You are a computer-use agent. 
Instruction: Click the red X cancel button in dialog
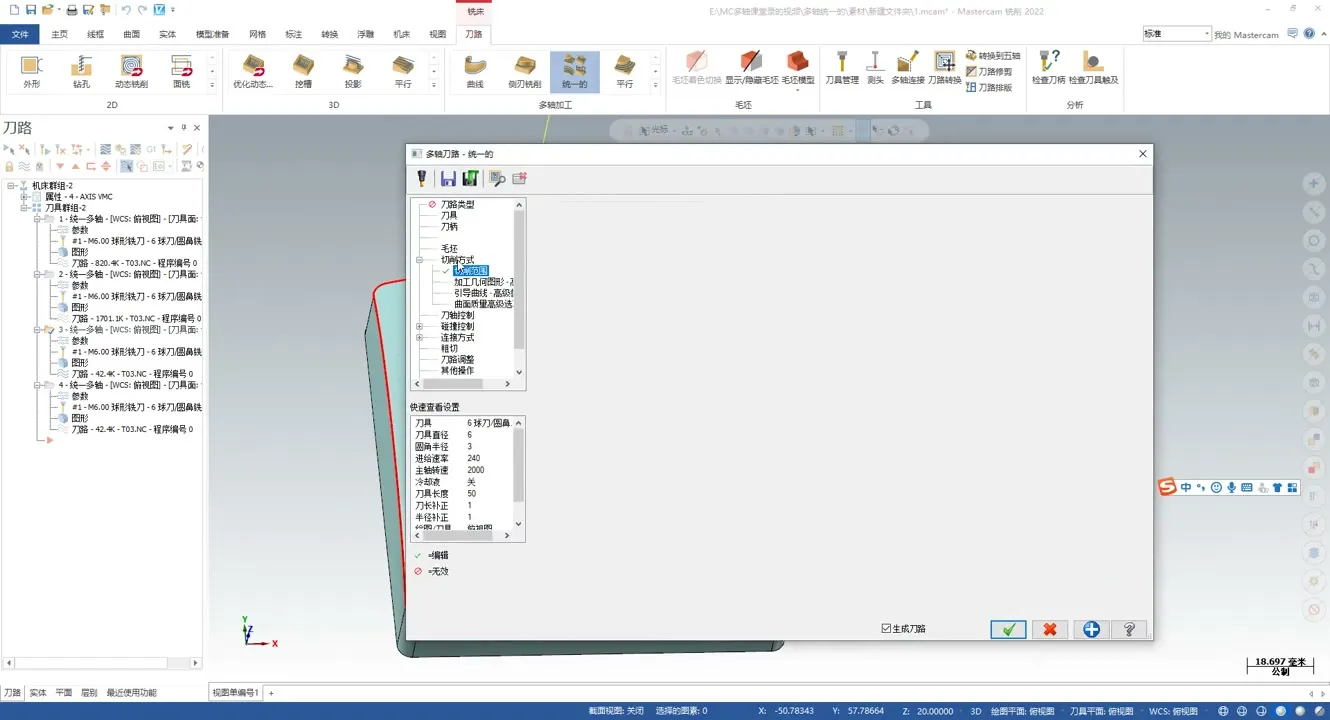pyautogui.click(x=1049, y=629)
